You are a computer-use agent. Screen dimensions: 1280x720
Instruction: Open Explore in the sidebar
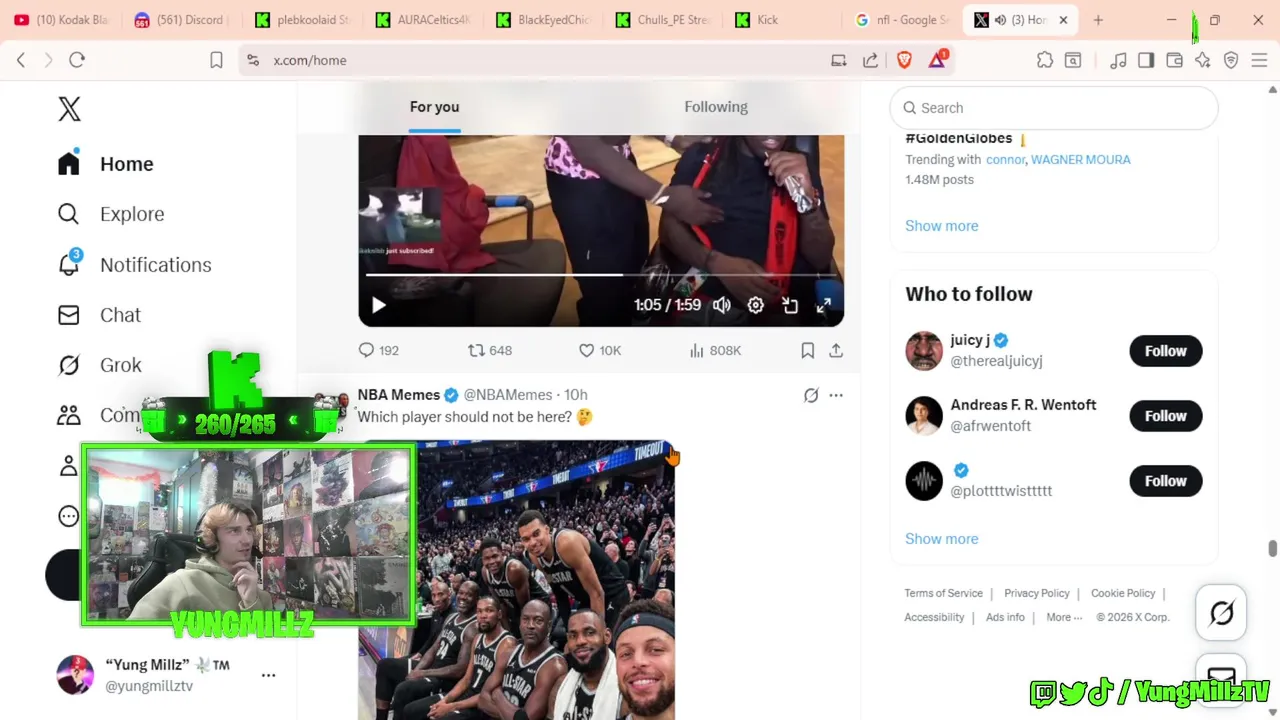coord(111,214)
